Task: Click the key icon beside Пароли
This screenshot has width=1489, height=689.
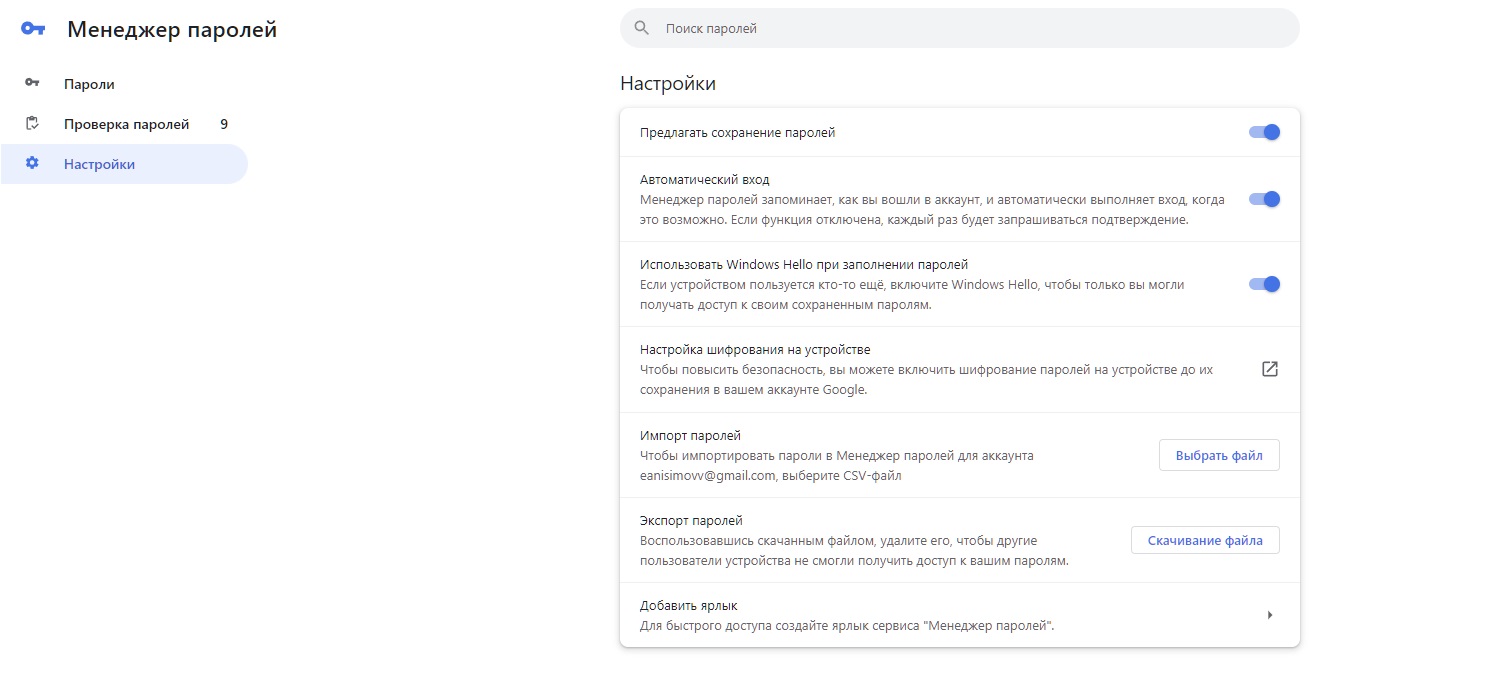Action: tap(32, 84)
